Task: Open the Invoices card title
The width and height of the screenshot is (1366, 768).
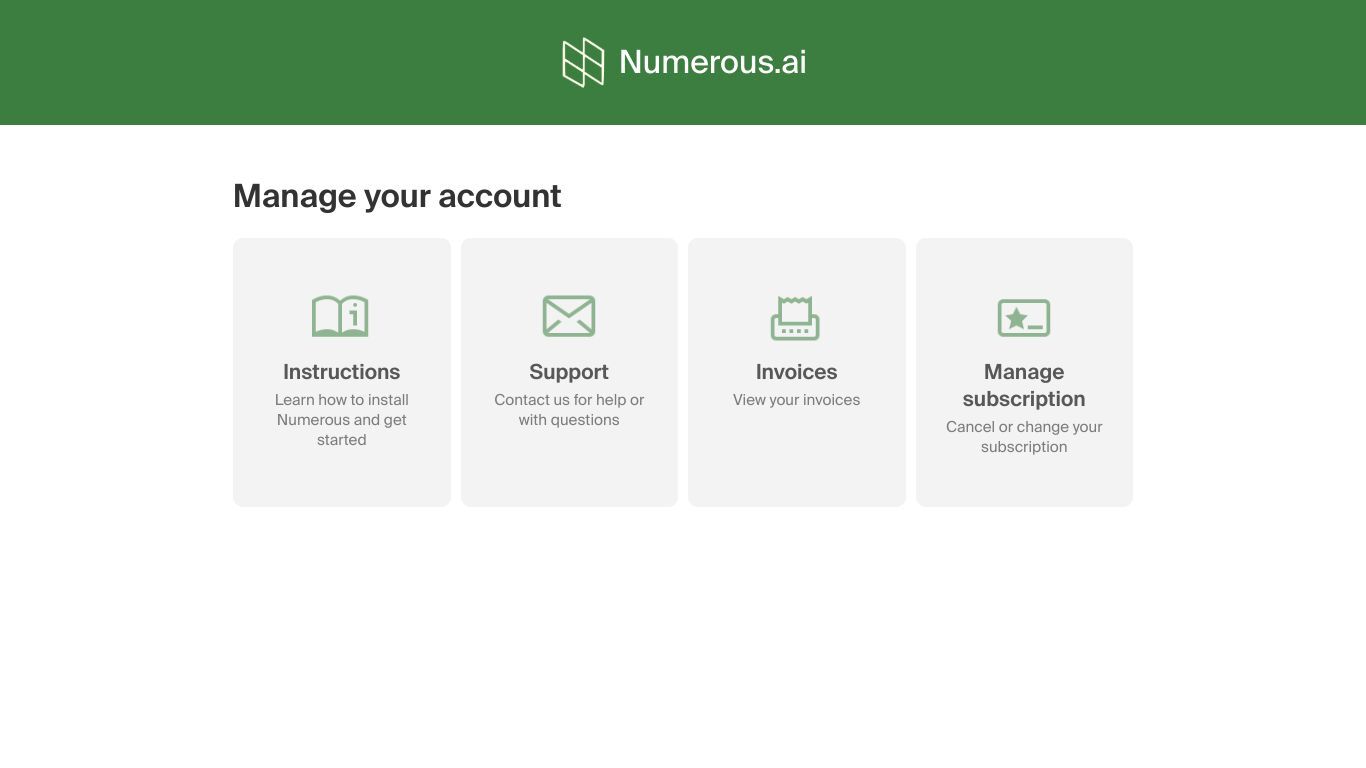Action: [797, 372]
